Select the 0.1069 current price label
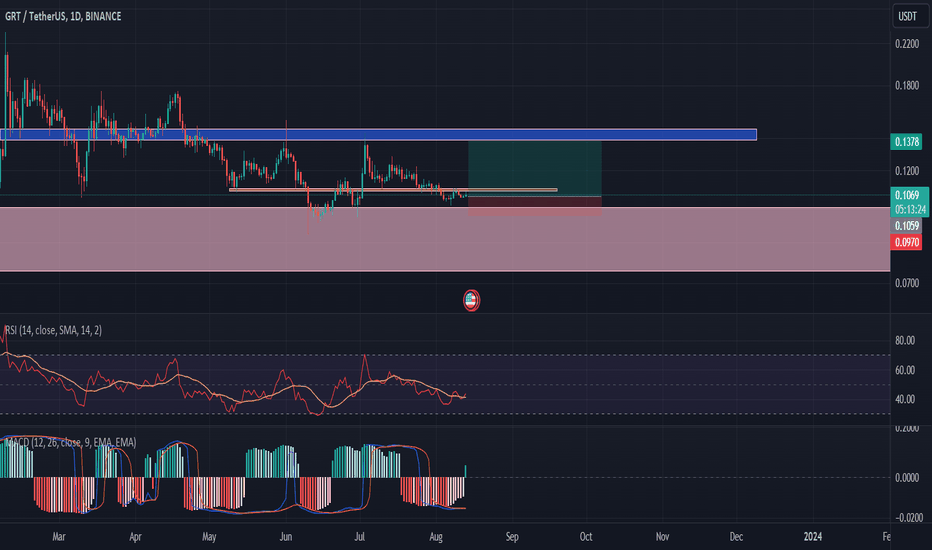 pos(908,195)
